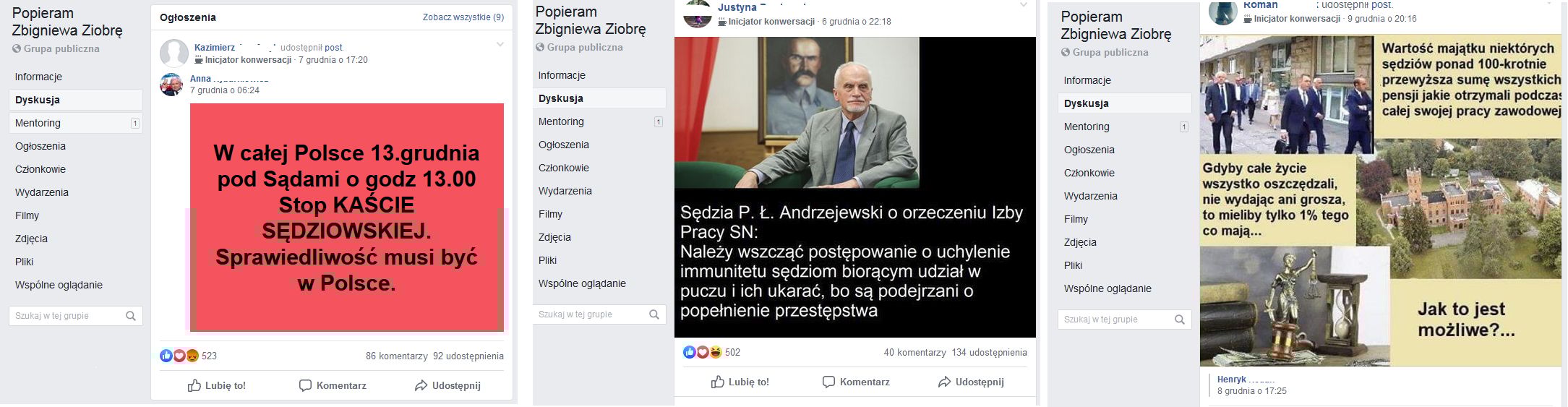The width and height of the screenshot is (1568, 407).
Task: Open the options chevron on Justyna post
Action: point(1023,6)
